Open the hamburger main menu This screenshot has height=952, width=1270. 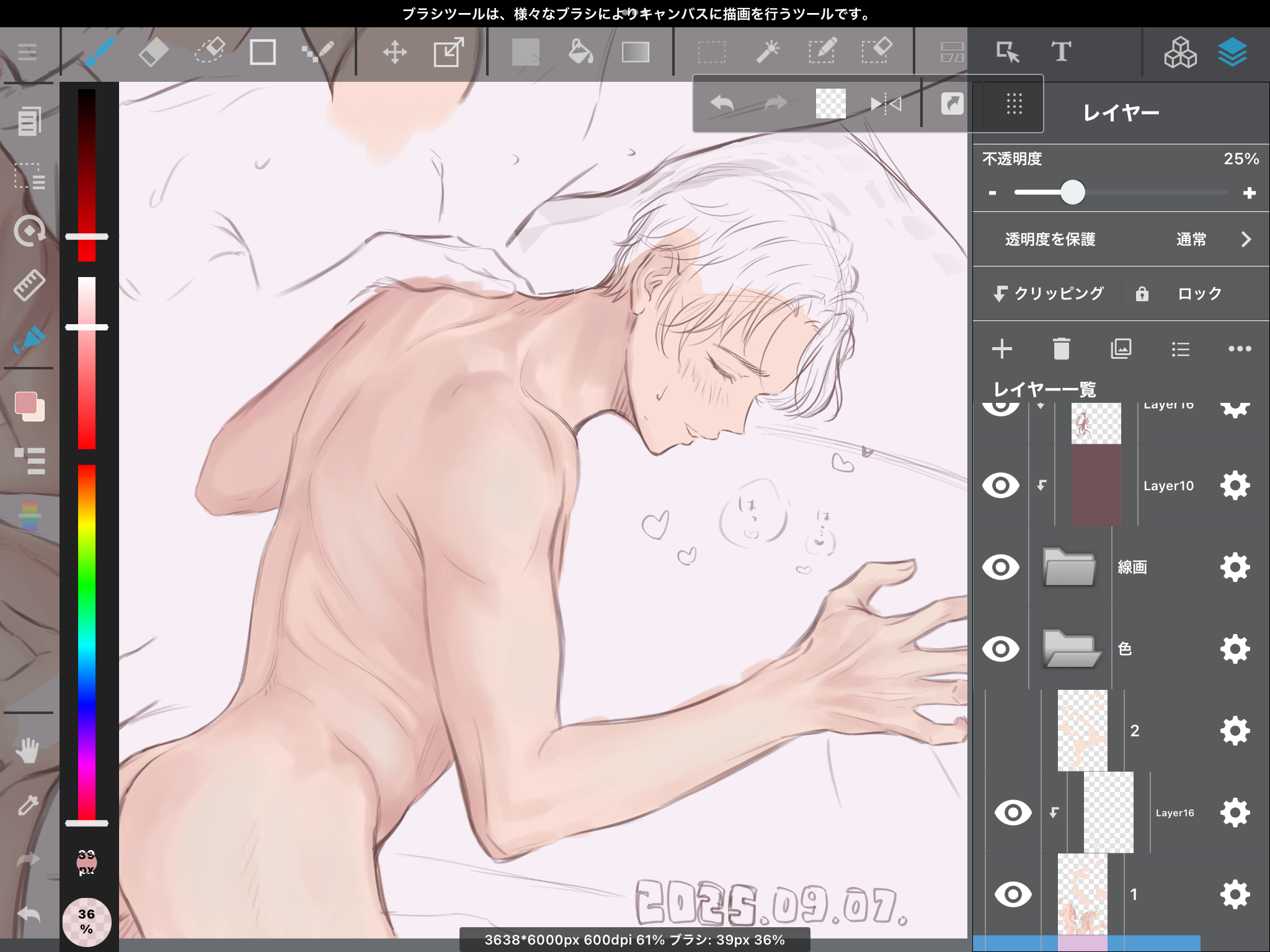pyautogui.click(x=27, y=52)
